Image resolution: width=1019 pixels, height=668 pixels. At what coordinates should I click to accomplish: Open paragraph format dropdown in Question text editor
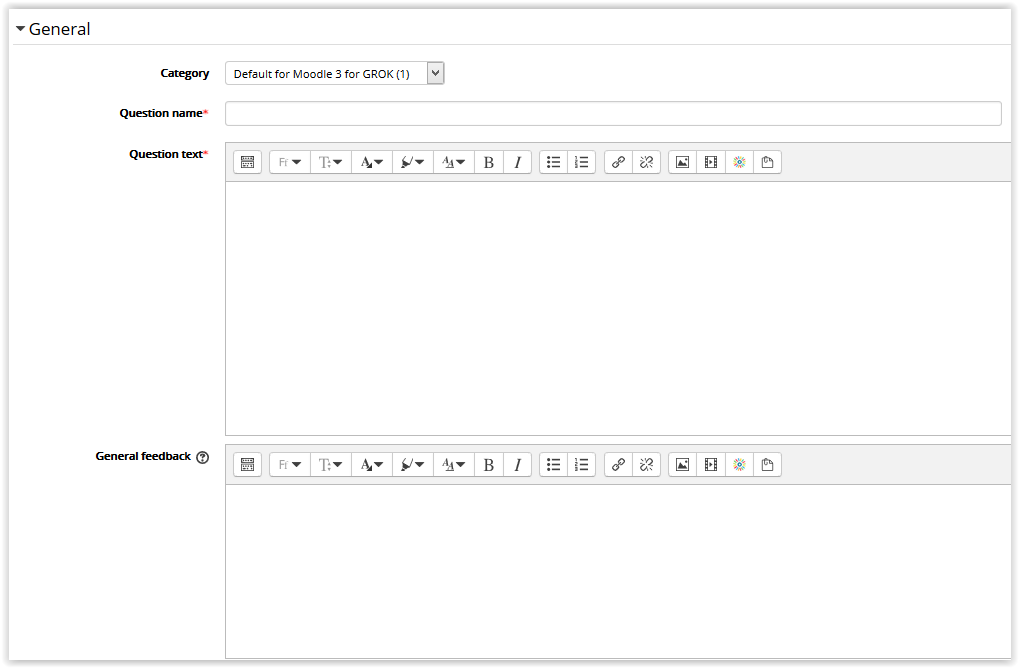click(x=454, y=162)
